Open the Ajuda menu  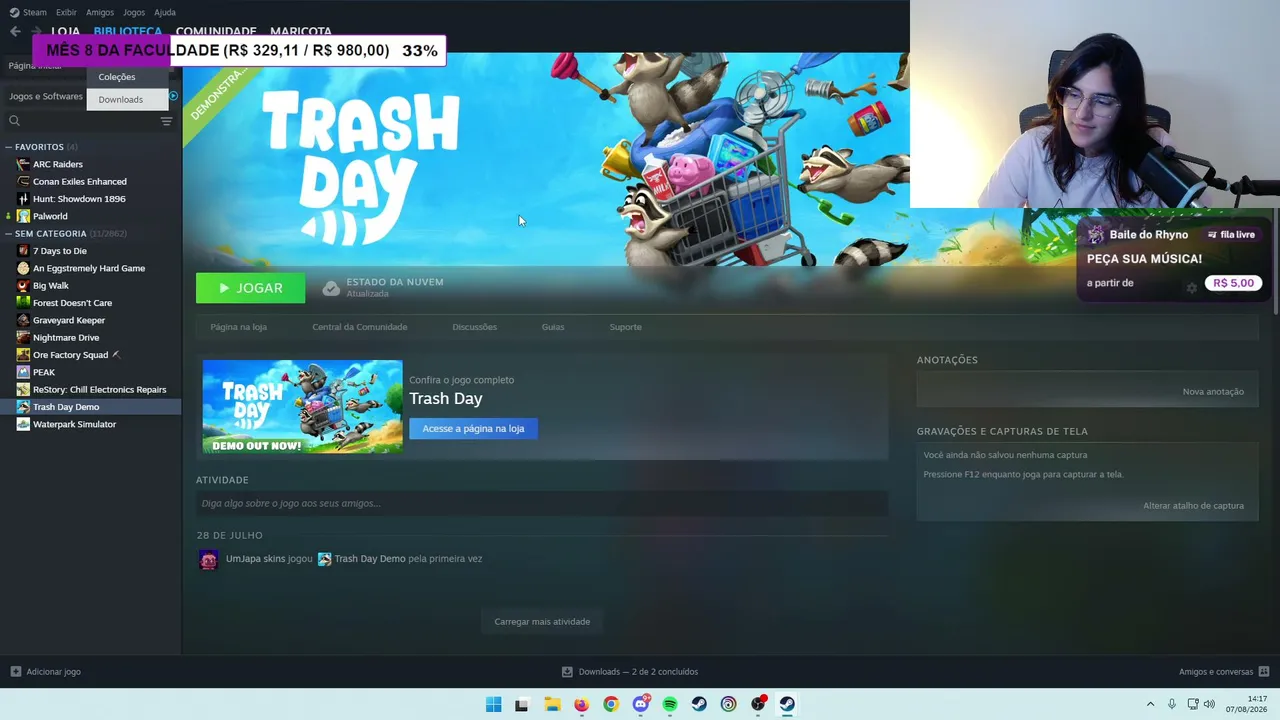(x=165, y=12)
